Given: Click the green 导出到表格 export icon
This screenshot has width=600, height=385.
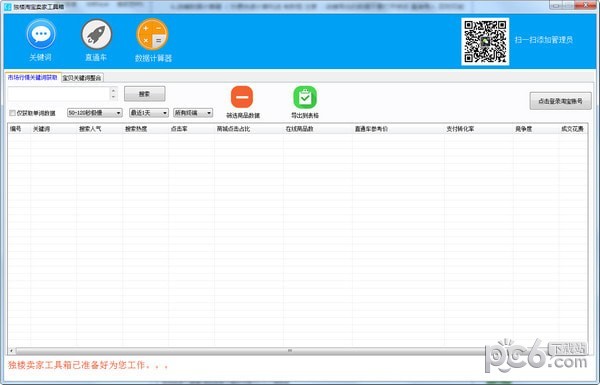Looking at the screenshot, I should point(305,97).
